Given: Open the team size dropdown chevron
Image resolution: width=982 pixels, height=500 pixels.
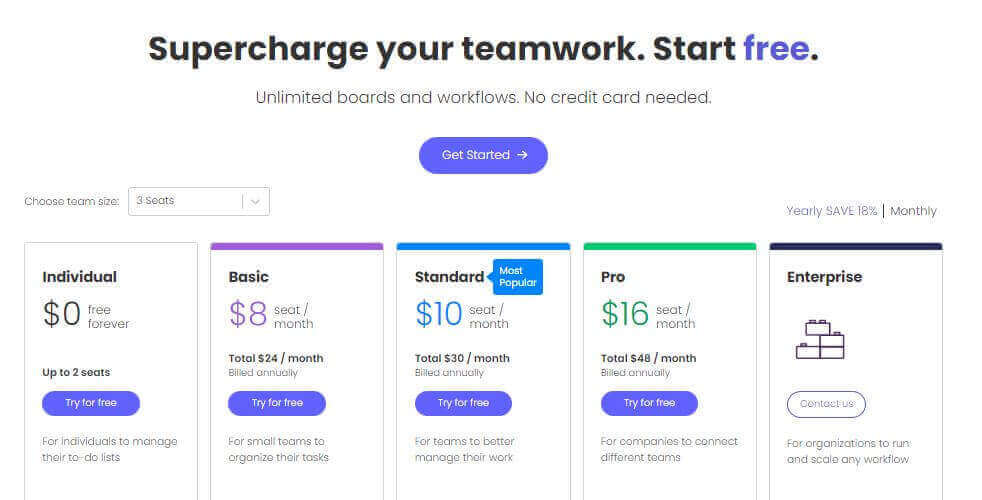Looking at the screenshot, I should pyautogui.click(x=255, y=202).
